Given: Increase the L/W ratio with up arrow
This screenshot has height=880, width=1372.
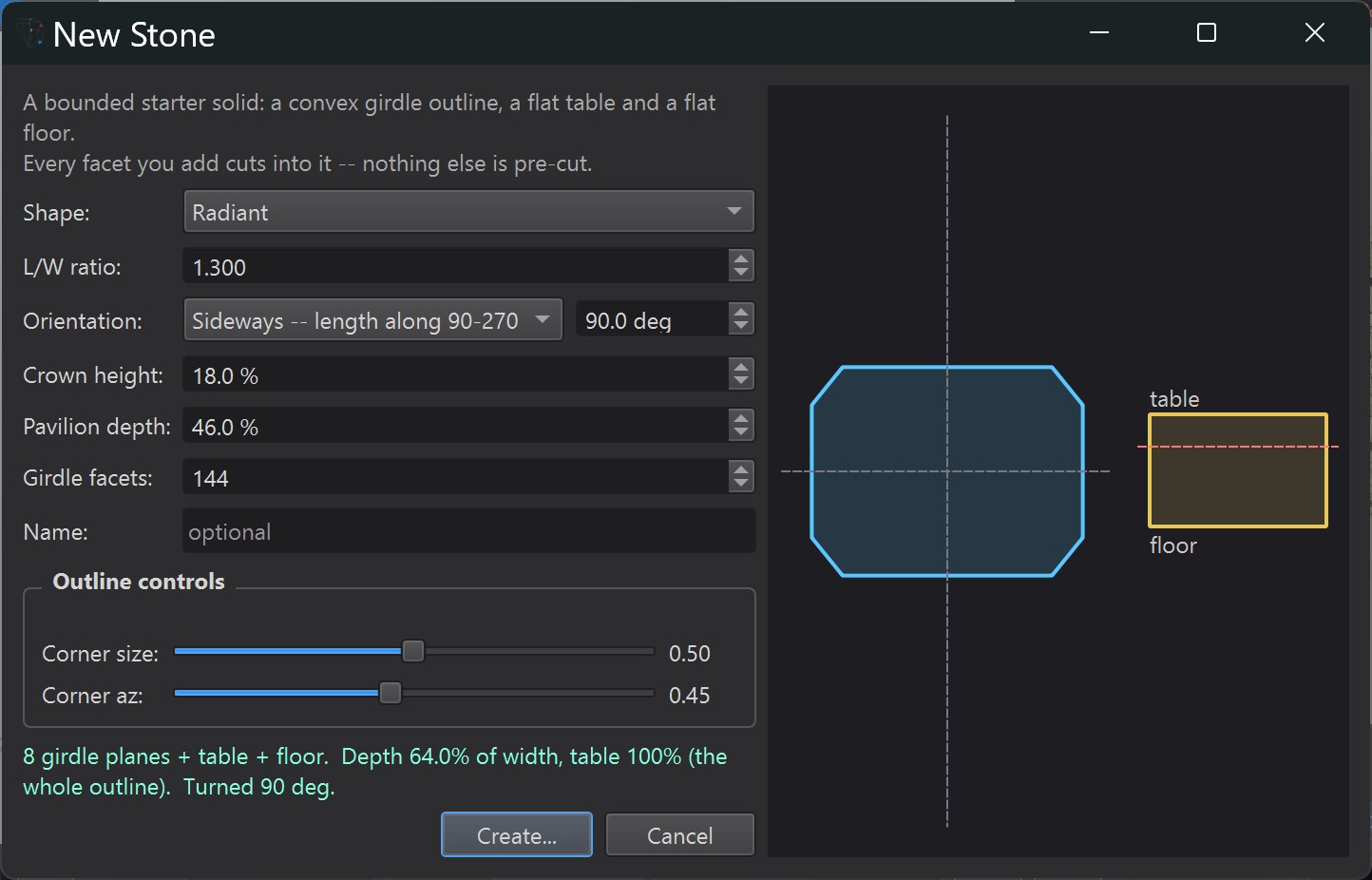Looking at the screenshot, I should coord(741,258).
